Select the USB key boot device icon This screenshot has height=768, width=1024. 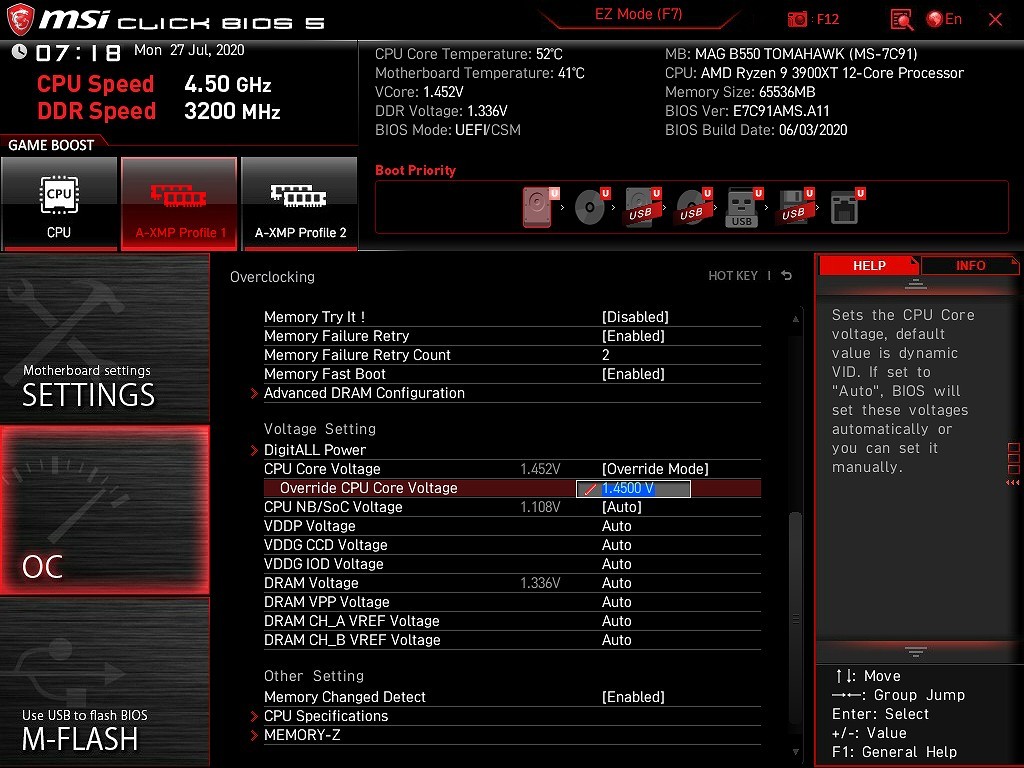click(x=742, y=208)
